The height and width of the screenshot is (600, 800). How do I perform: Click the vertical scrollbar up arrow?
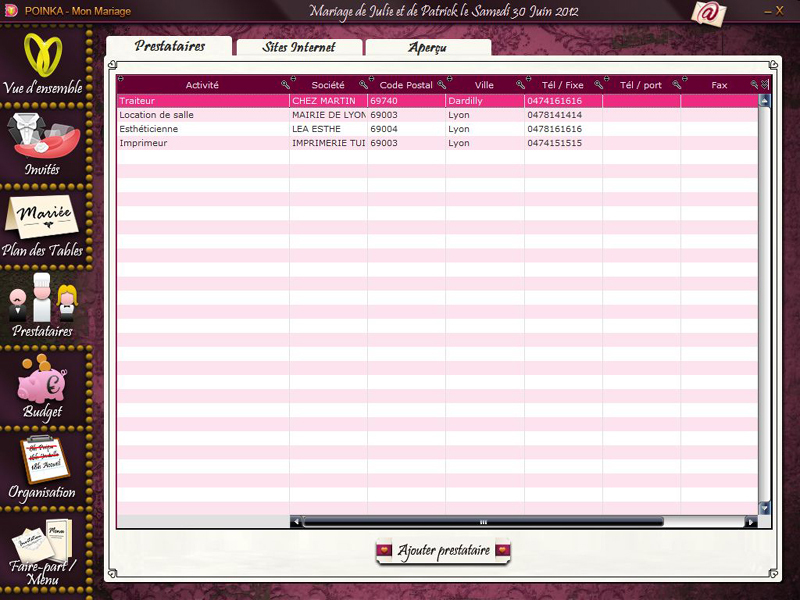[764, 101]
